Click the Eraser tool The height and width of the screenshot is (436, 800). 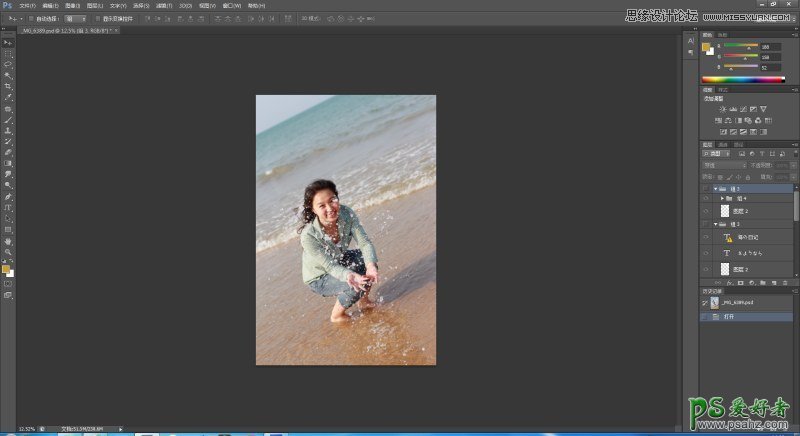[8, 153]
